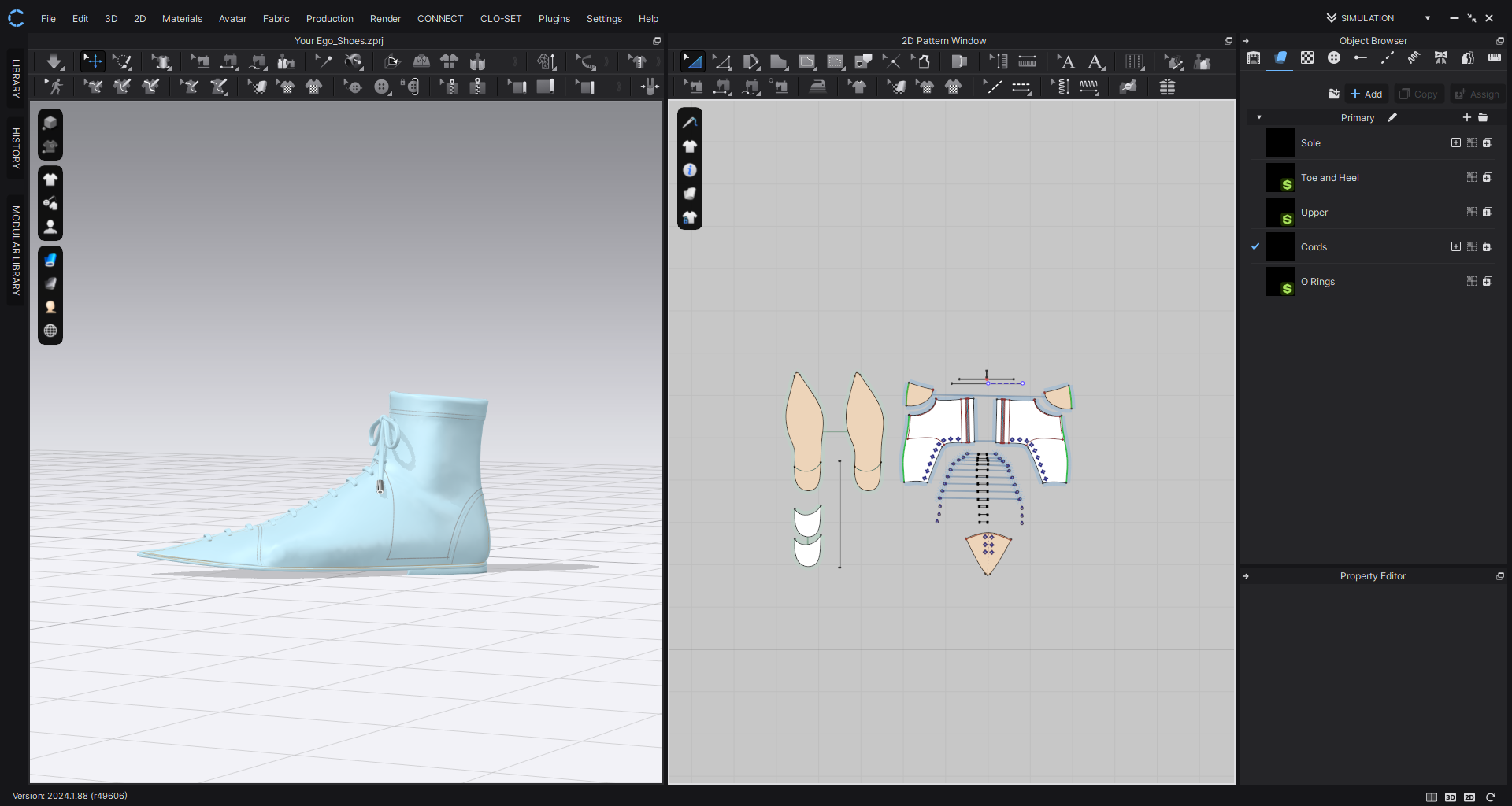Open the Graphic checker tab in Object Browser
The width and height of the screenshot is (1512, 806).
coord(1307,58)
